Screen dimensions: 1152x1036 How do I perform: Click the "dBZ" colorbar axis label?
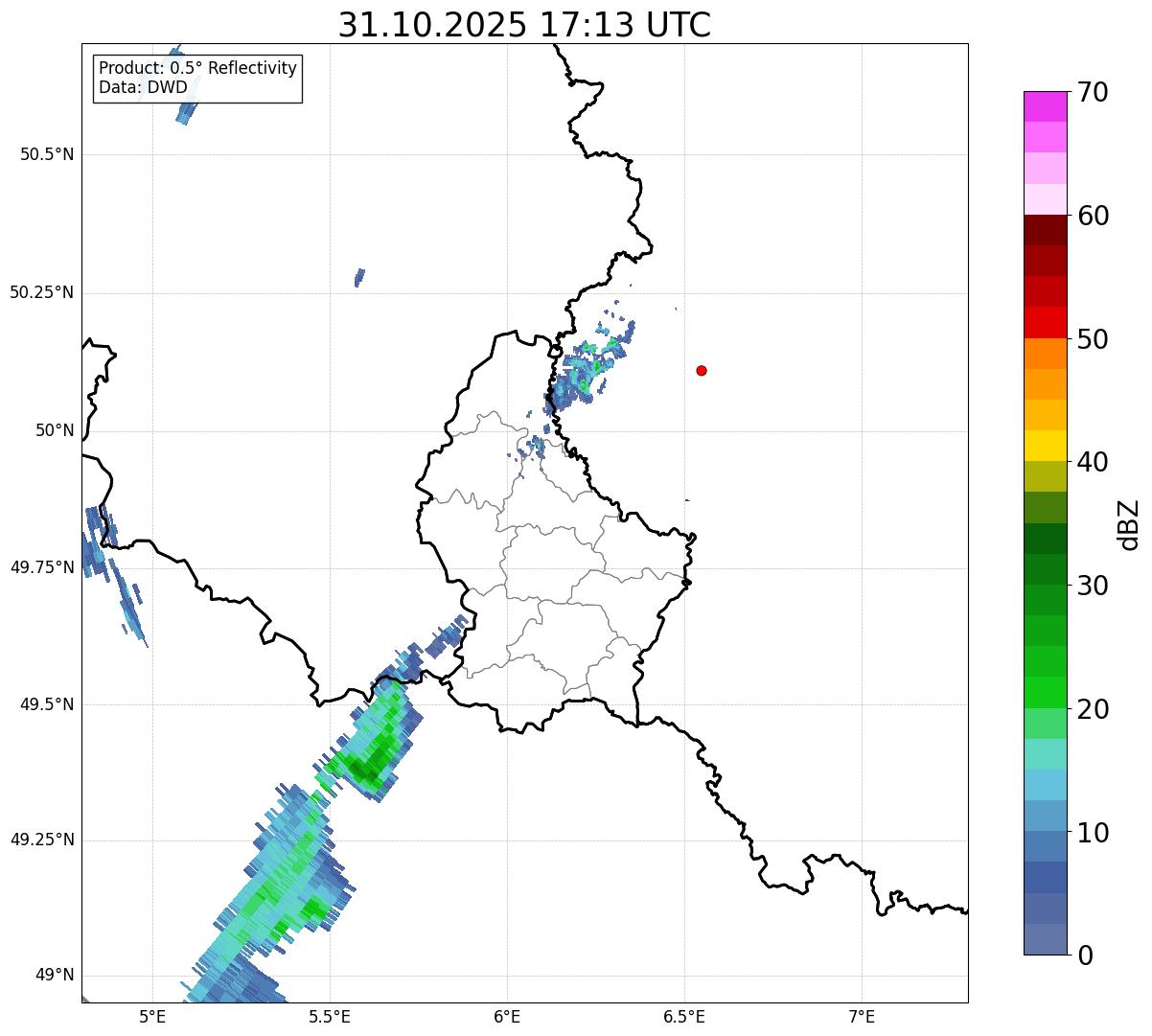click(1130, 523)
